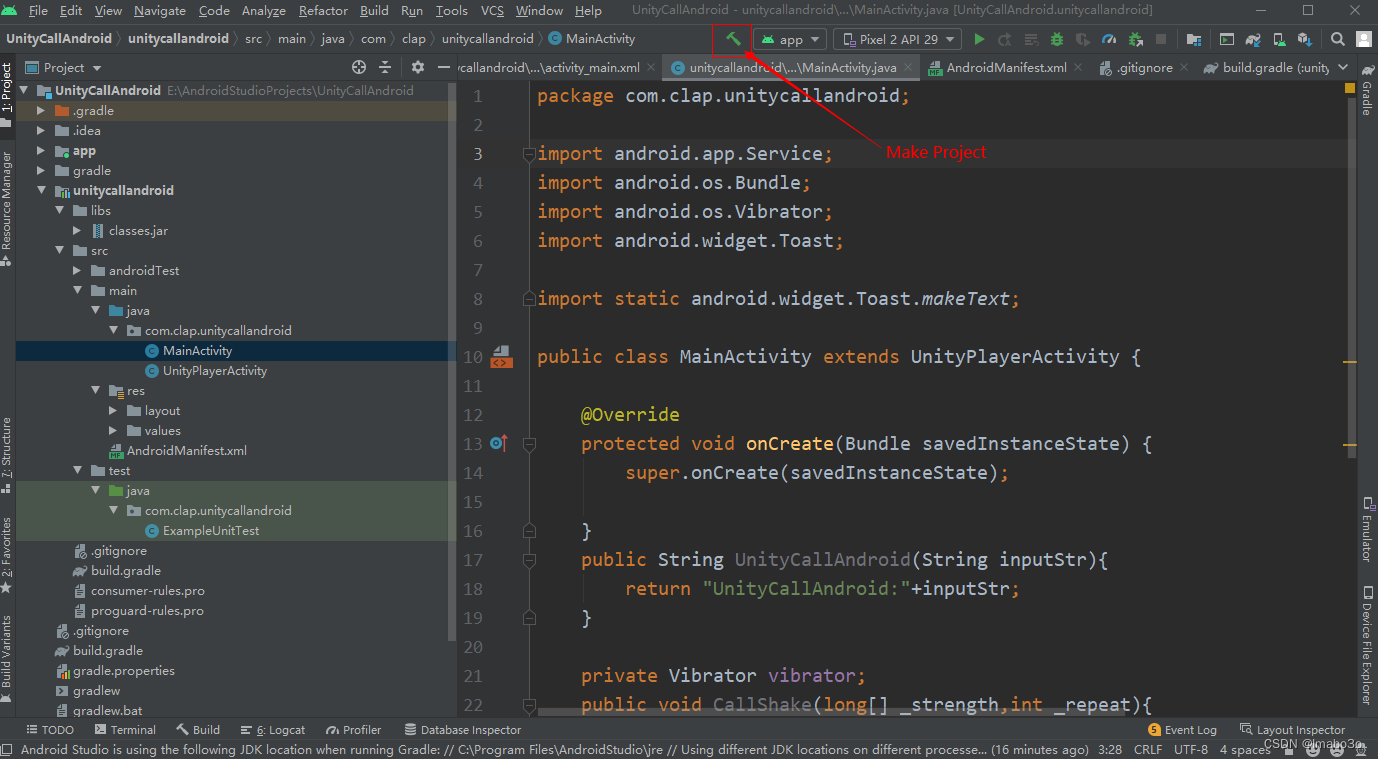The height and width of the screenshot is (759, 1378).
Task: Open the Pixel 2 API 29 device dropdown
Action: (x=897, y=39)
